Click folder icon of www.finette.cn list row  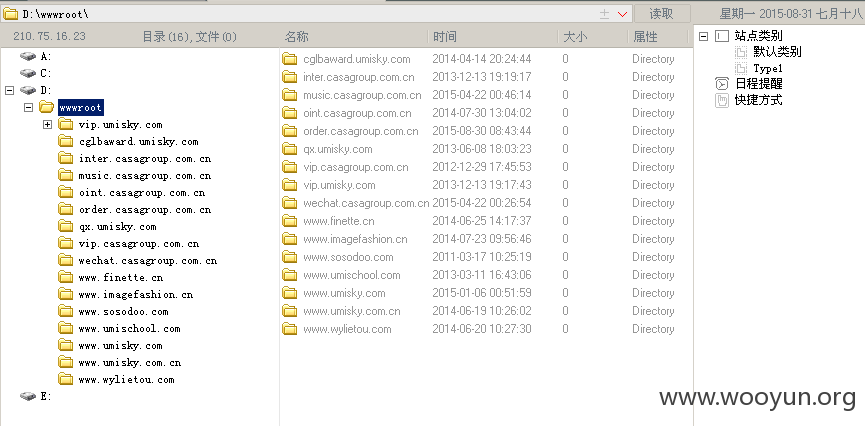click(290, 221)
